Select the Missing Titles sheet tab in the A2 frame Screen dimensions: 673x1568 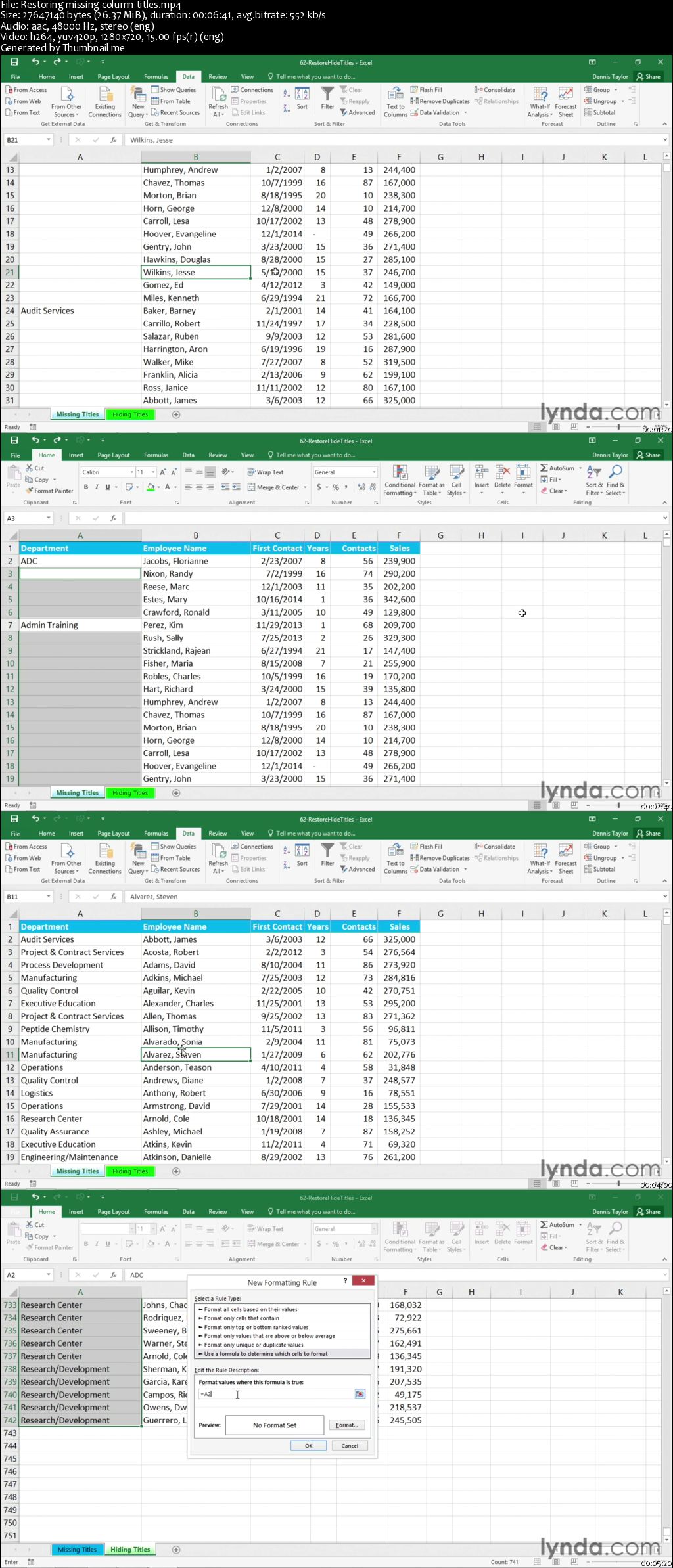(77, 1550)
